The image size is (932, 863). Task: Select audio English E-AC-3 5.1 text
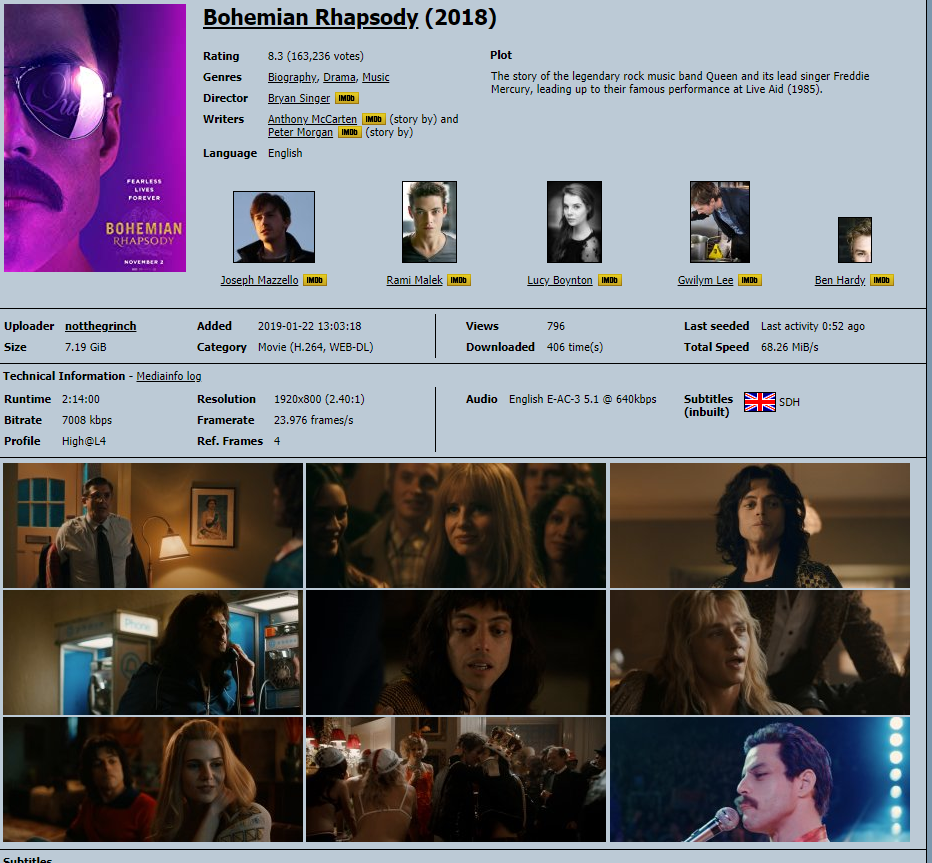coord(582,399)
